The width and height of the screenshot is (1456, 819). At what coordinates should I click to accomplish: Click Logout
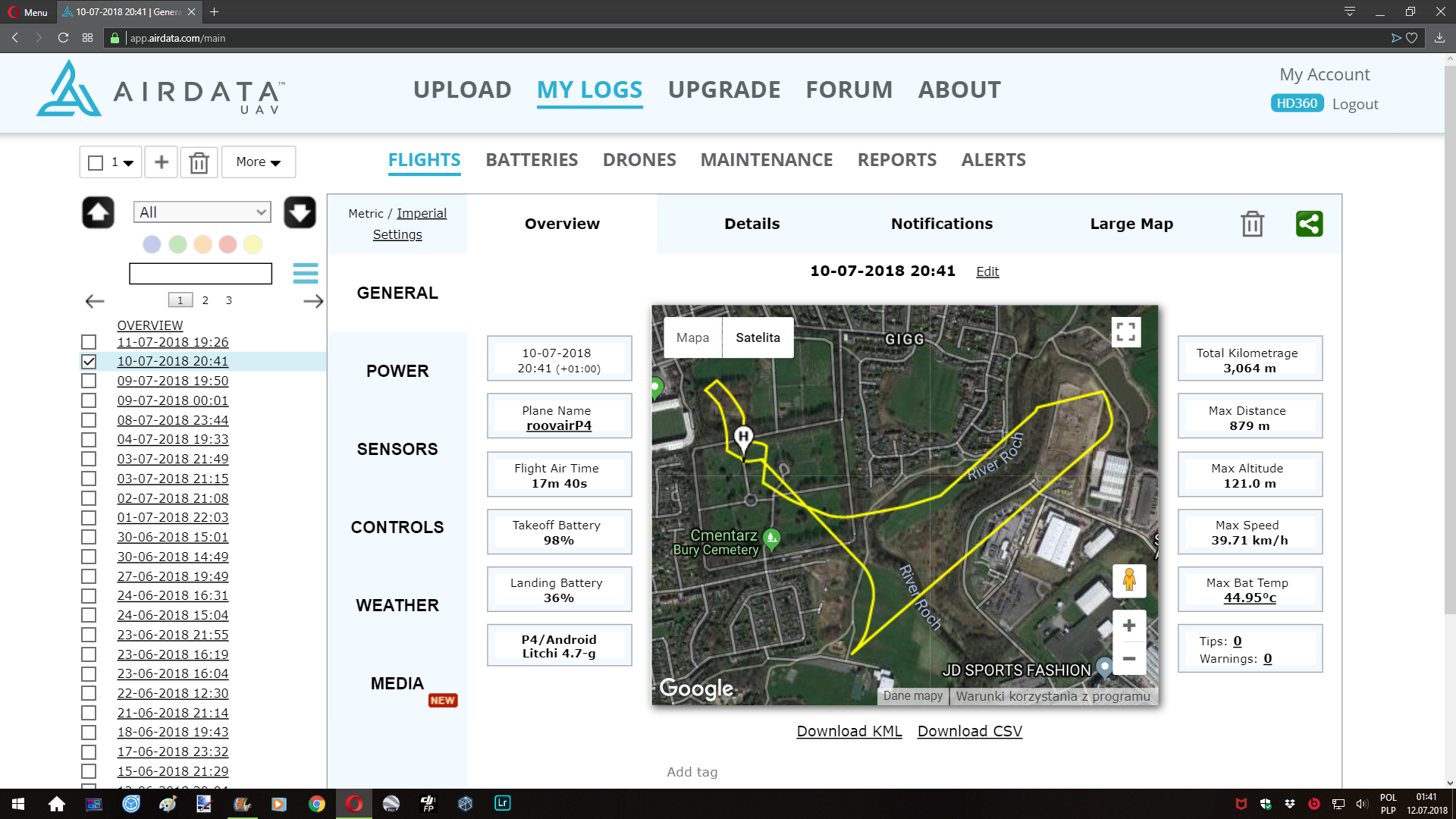pyautogui.click(x=1355, y=104)
